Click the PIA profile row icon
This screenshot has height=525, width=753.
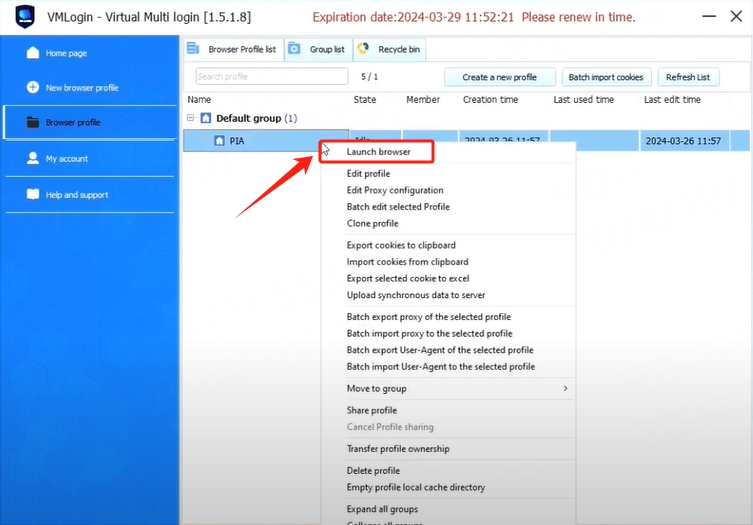pyautogui.click(x=220, y=141)
